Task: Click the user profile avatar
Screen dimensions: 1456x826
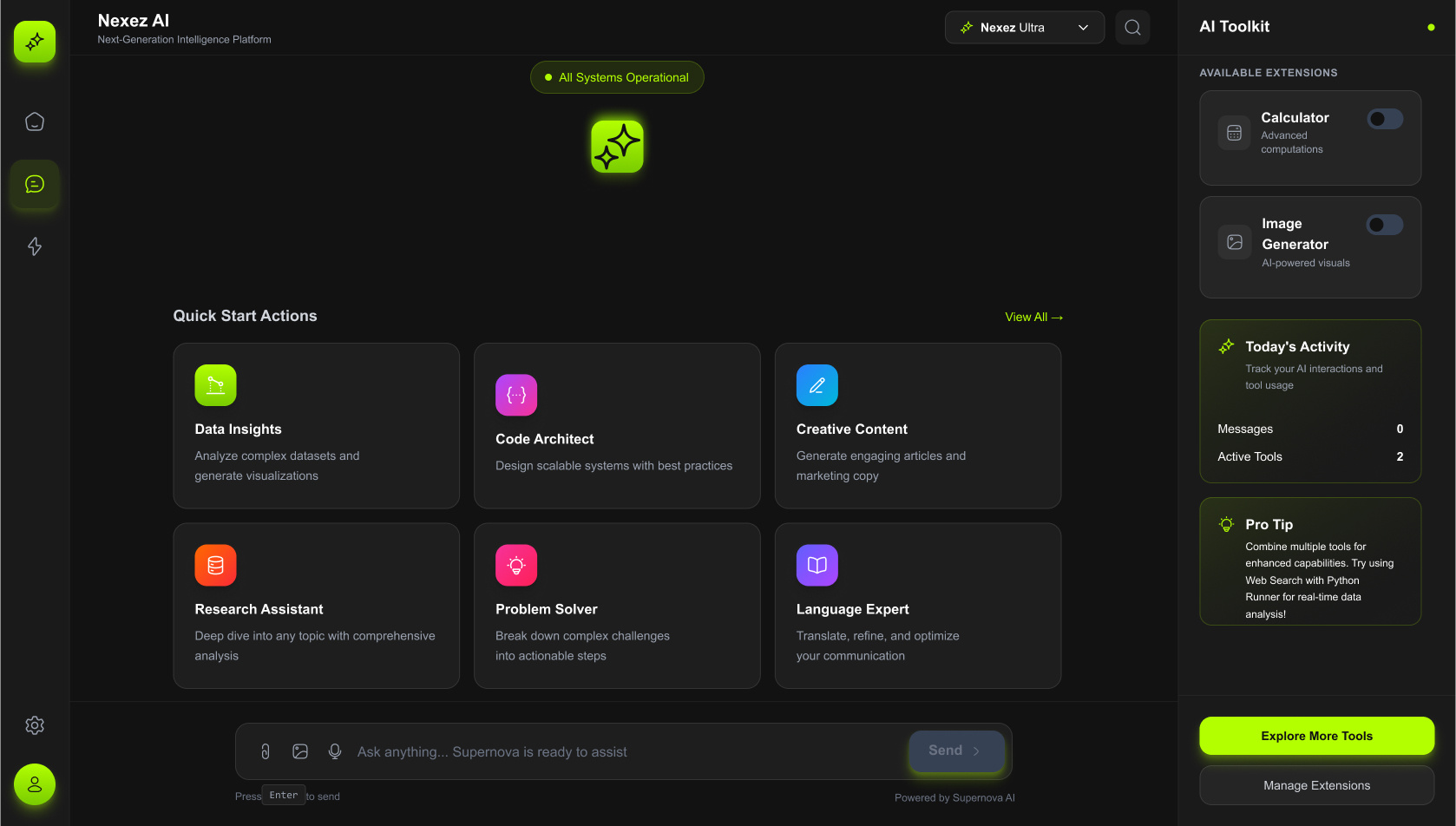Action: [x=35, y=784]
